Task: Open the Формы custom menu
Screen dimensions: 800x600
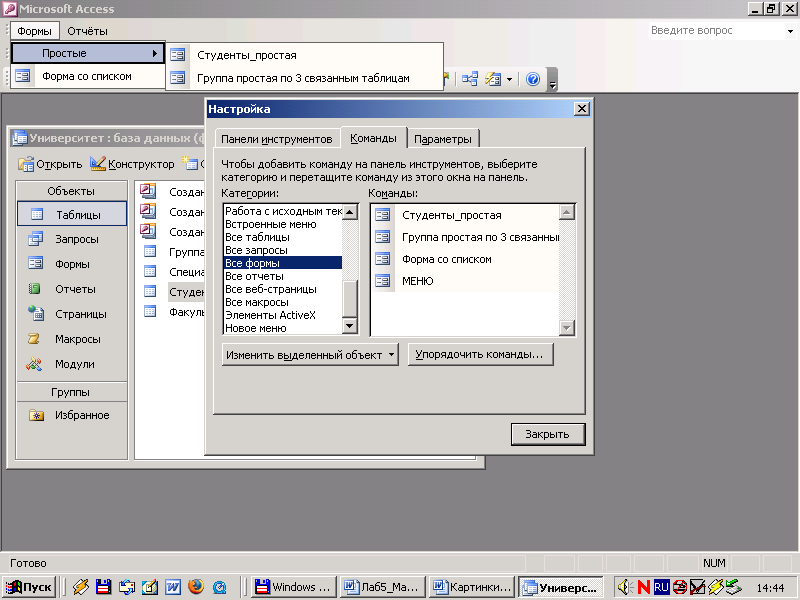Action: 35,31
